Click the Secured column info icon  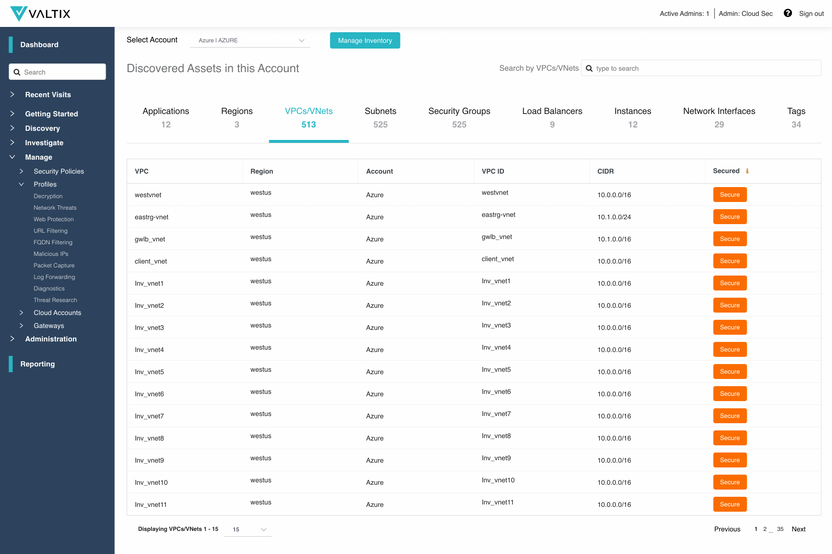coord(747,171)
